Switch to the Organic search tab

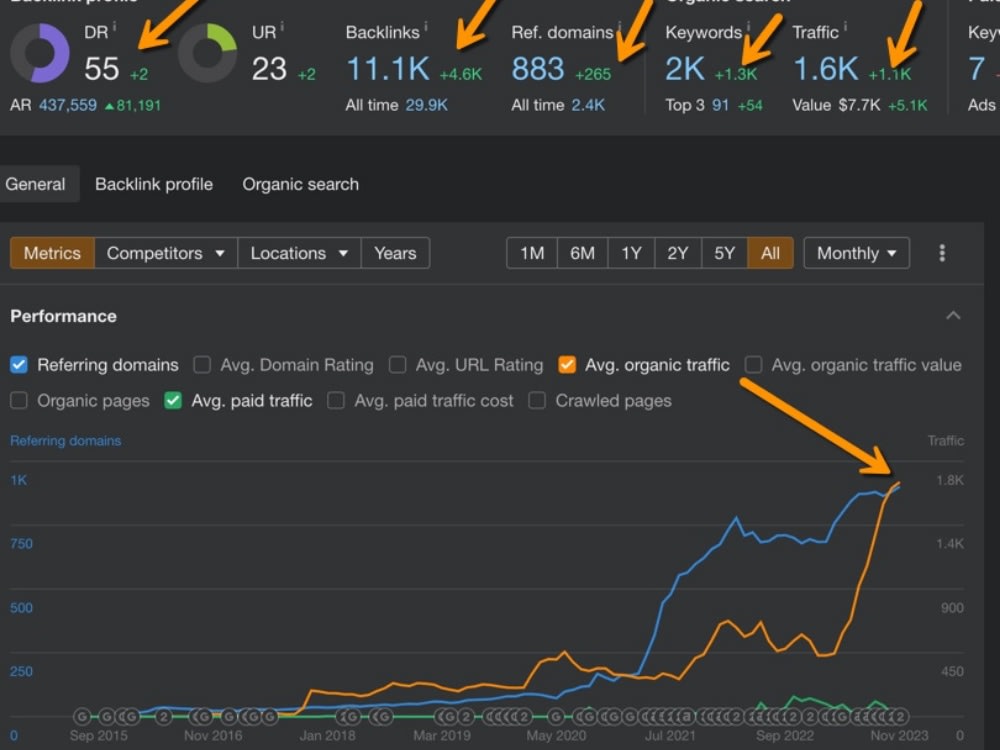click(300, 184)
